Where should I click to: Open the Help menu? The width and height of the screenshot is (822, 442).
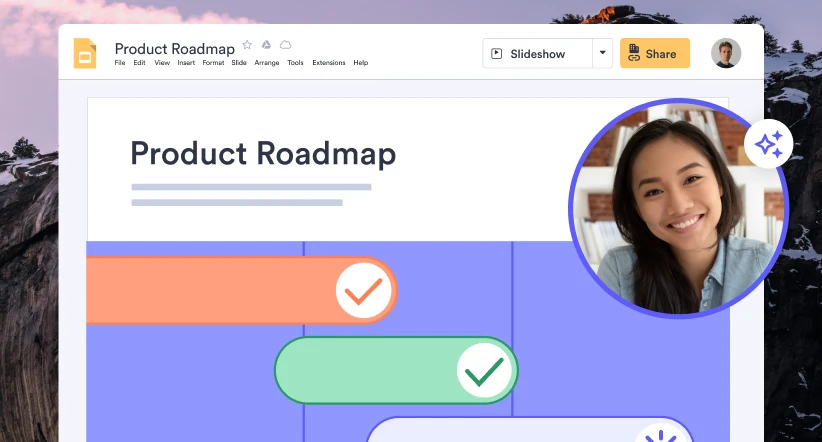[x=361, y=62]
